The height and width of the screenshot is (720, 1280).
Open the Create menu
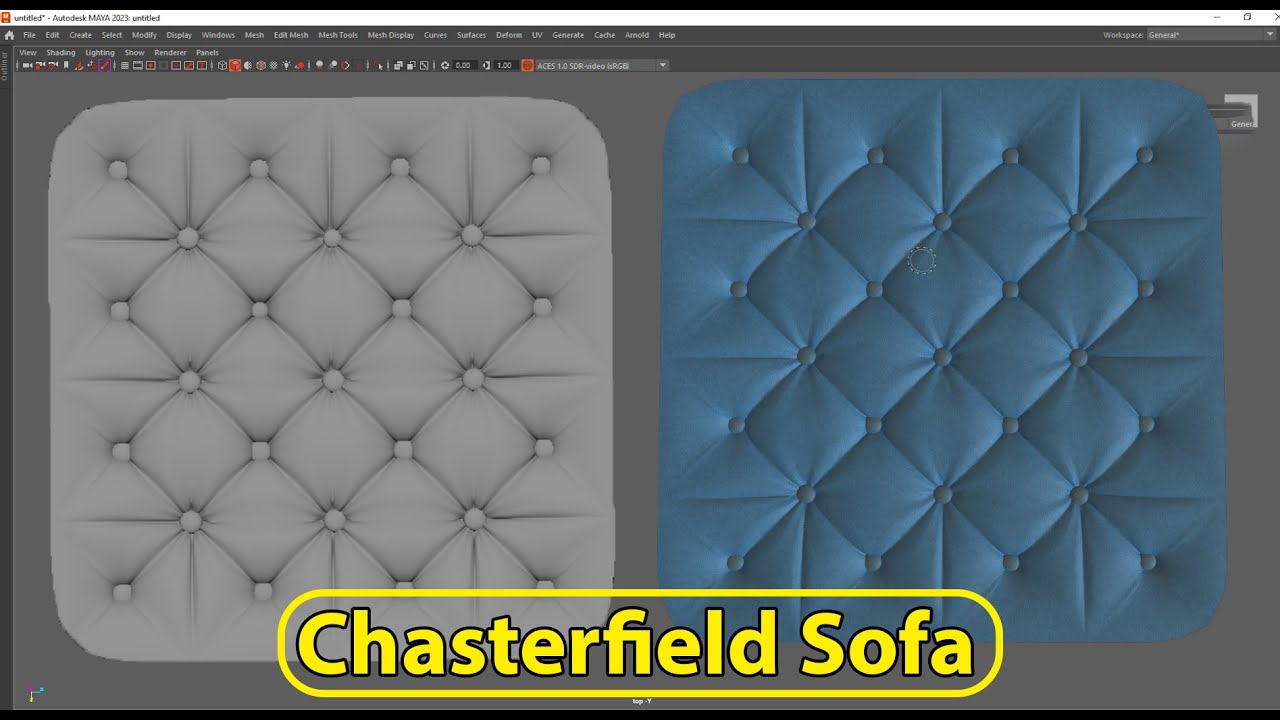(80, 35)
